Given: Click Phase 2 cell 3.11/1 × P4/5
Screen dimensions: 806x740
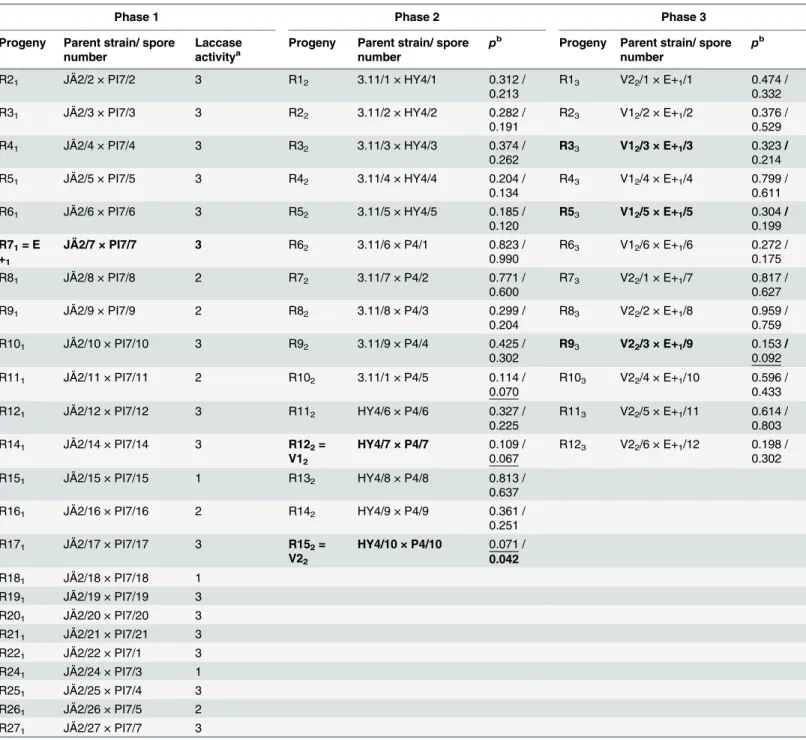Looking at the screenshot, I should pyautogui.click(x=392, y=377).
